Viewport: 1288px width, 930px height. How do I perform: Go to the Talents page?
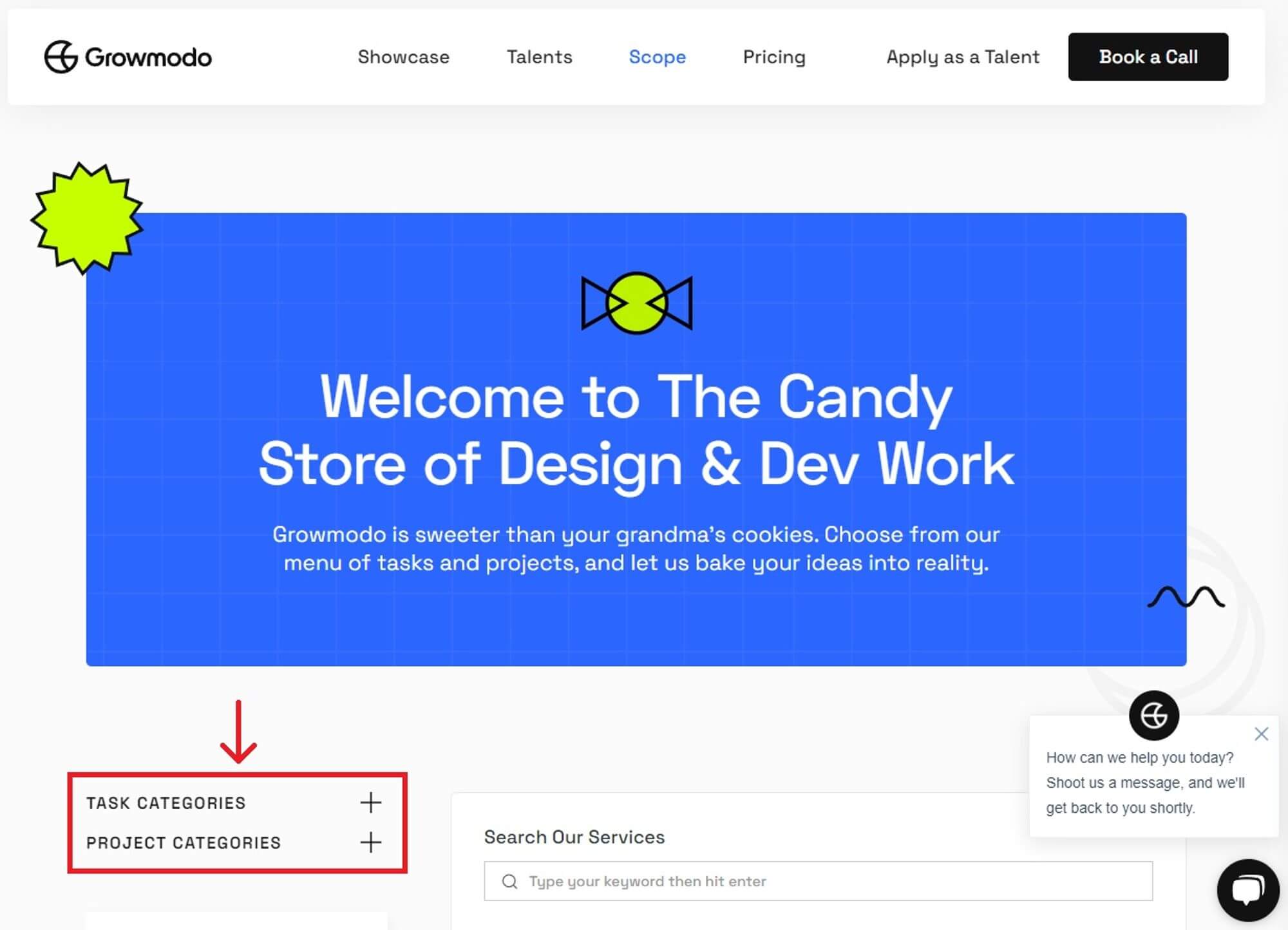click(539, 57)
